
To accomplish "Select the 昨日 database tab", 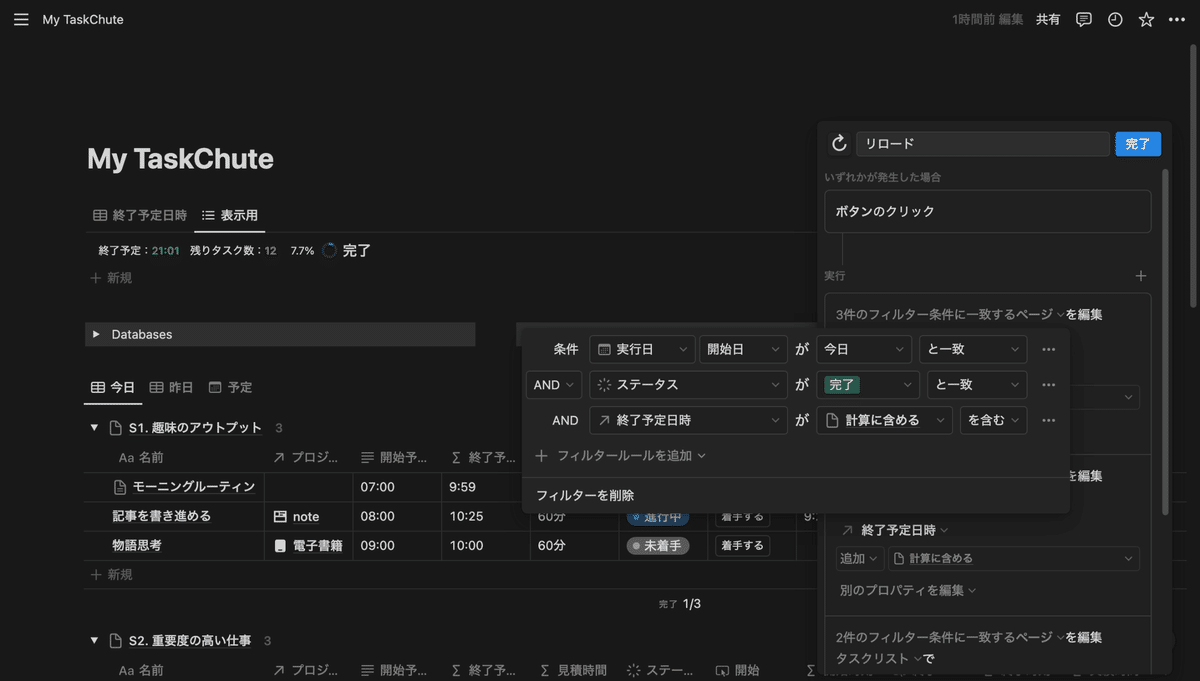I will point(171,387).
